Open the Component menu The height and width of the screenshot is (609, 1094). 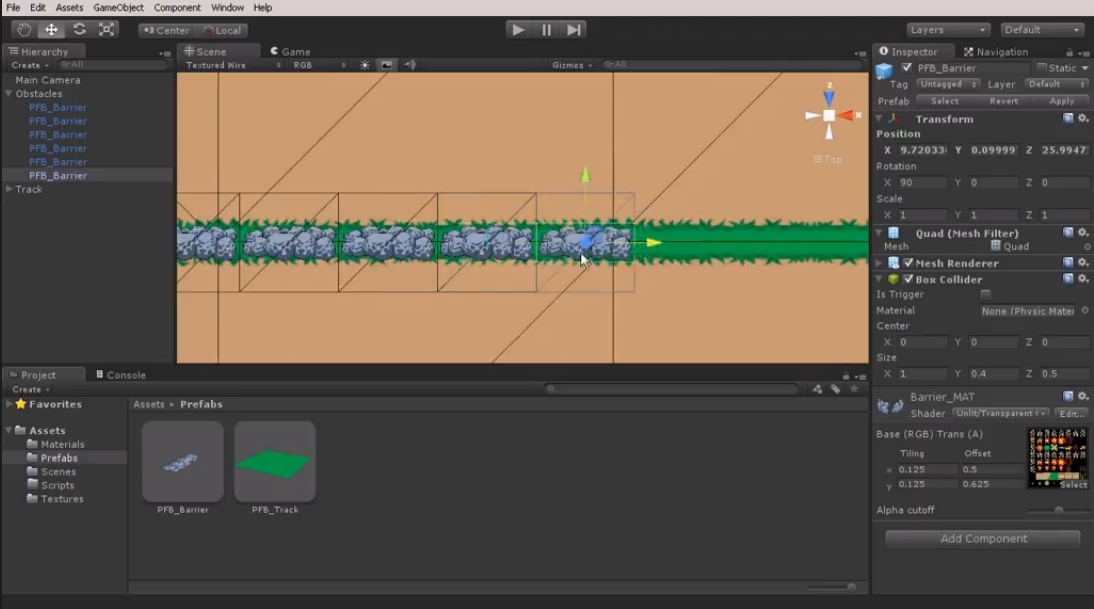coord(177,8)
